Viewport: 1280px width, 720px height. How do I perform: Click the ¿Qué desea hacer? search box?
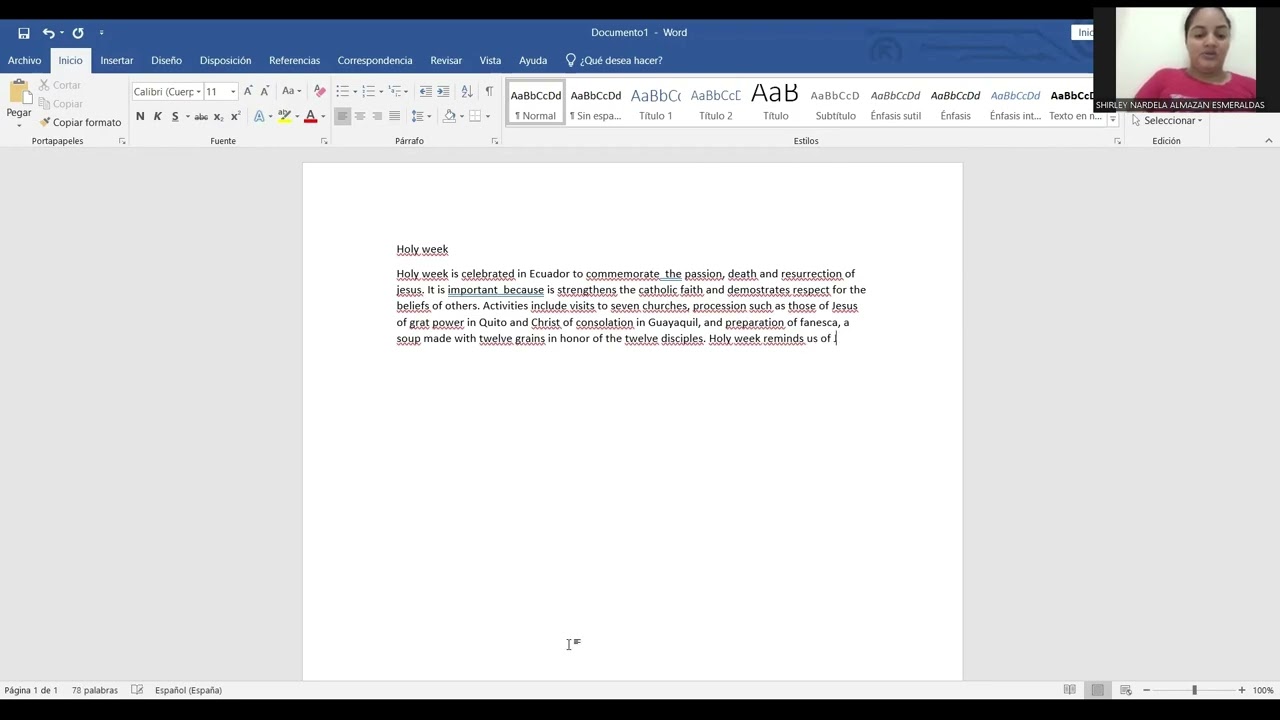[614, 61]
